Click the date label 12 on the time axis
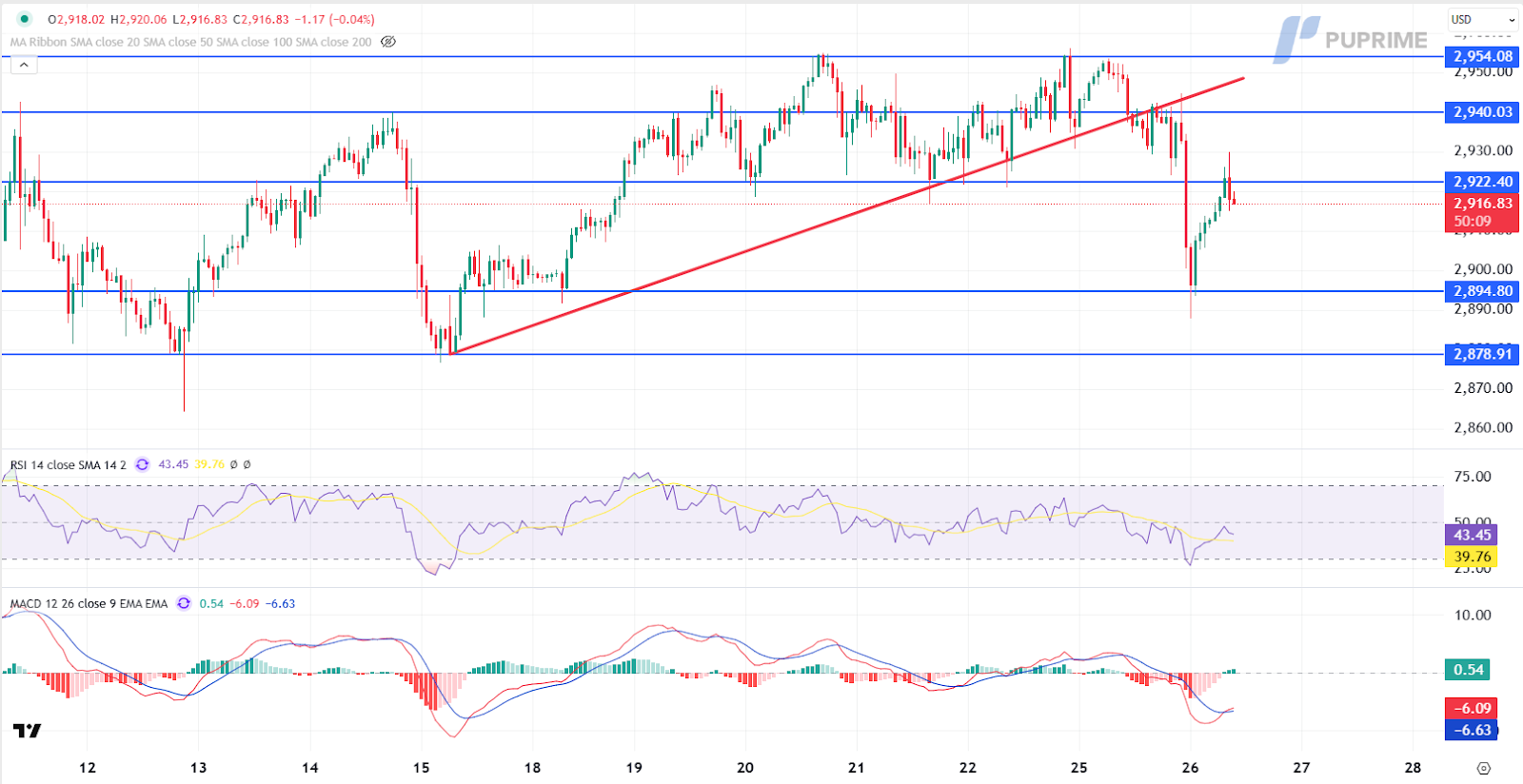Screen dimensions: 1523x784 tap(88, 768)
